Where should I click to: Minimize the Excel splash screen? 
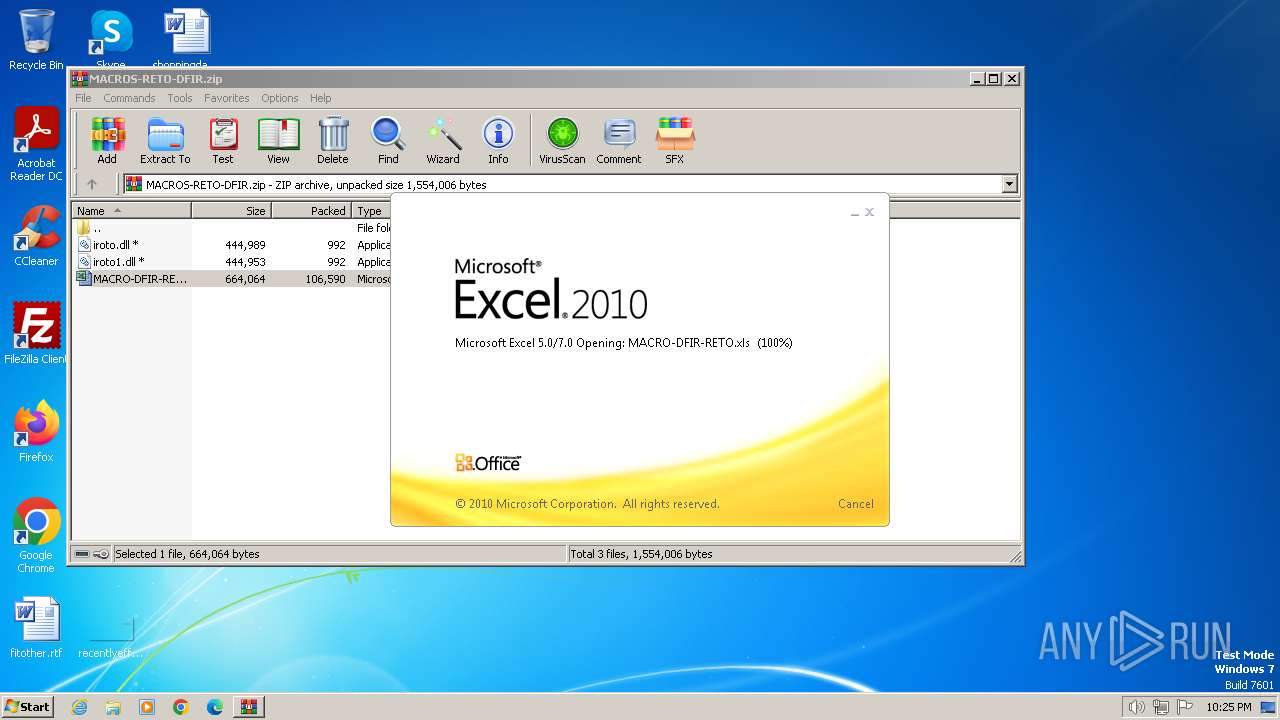[x=854, y=213]
